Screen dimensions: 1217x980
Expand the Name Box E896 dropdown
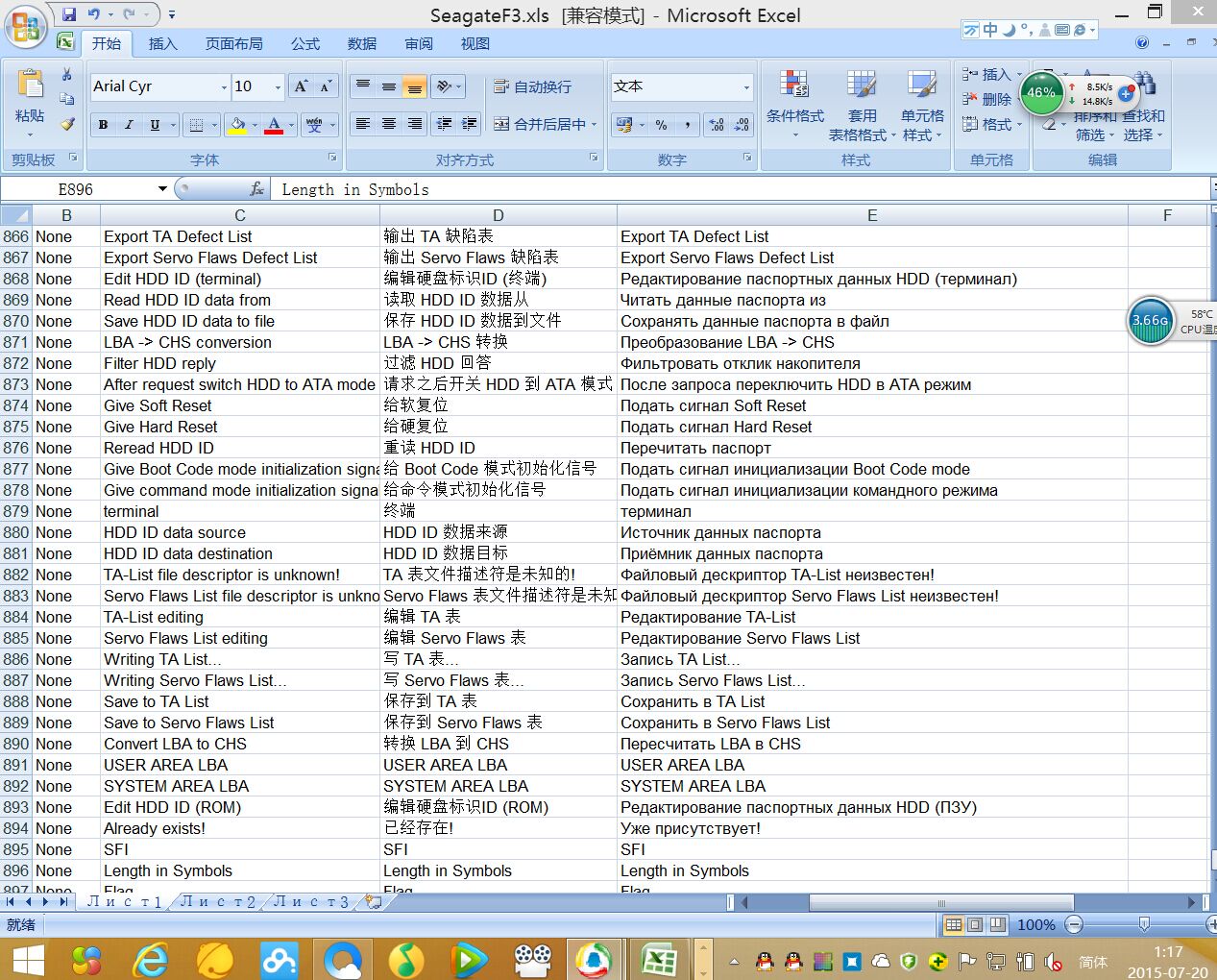162,189
